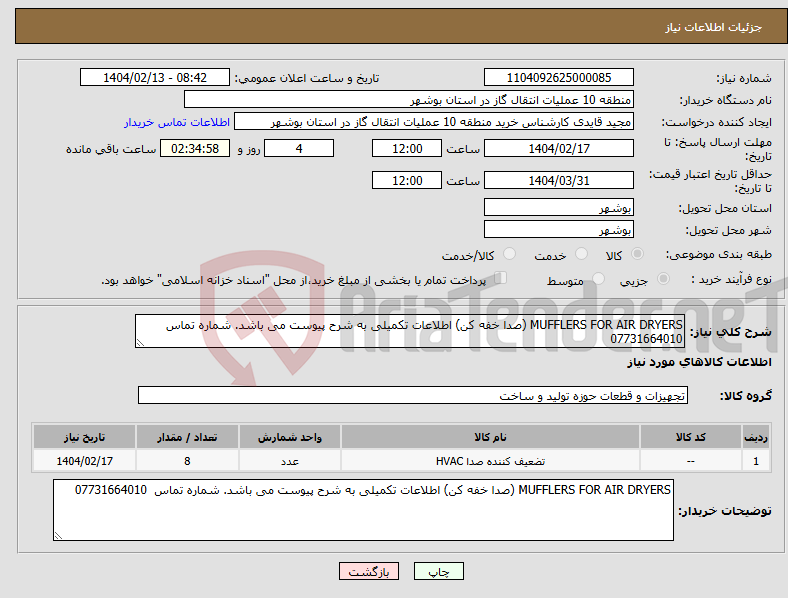Click the delivery province بوشهر field
This screenshot has height=598, width=788.
coord(559,207)
